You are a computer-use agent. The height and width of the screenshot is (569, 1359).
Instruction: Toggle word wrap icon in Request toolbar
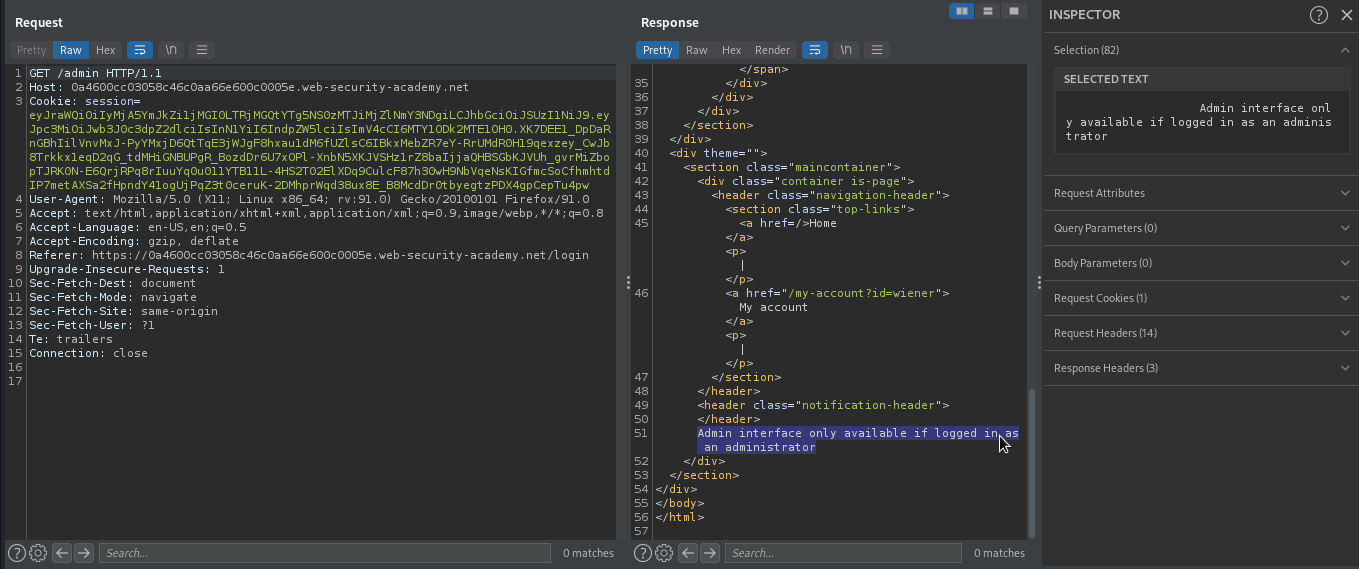[139, 50]
